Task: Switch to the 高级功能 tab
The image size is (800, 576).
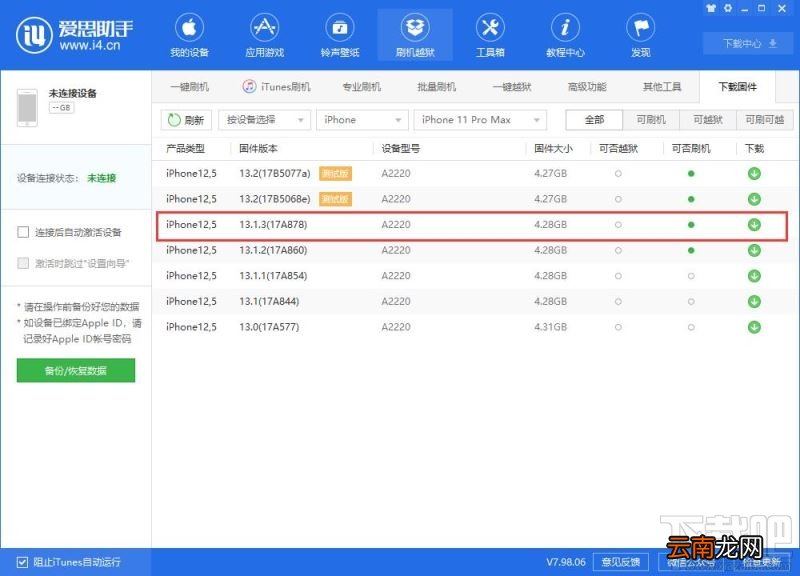Action: [x=587, y=87]
